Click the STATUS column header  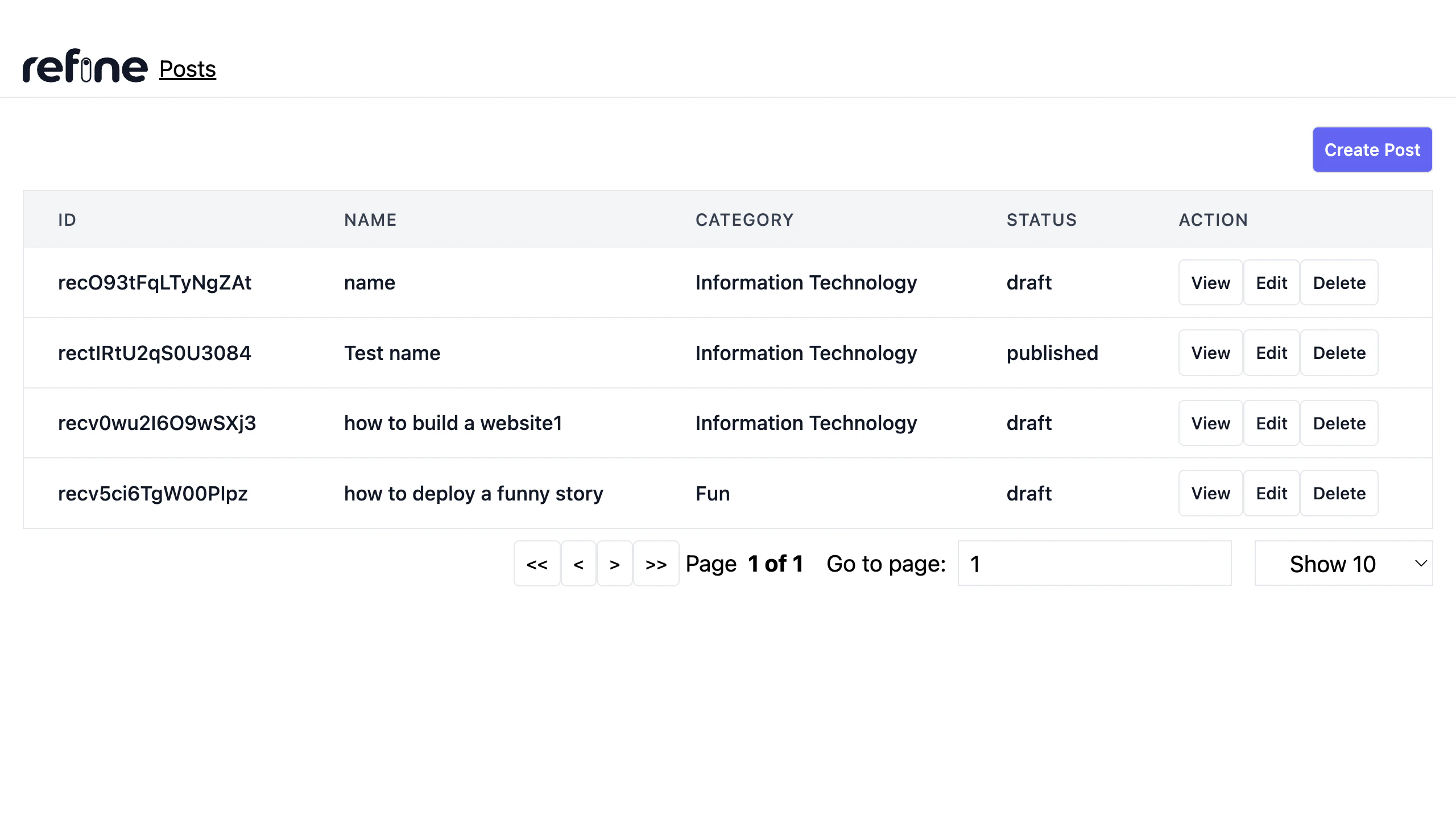tap(1041, 220)
